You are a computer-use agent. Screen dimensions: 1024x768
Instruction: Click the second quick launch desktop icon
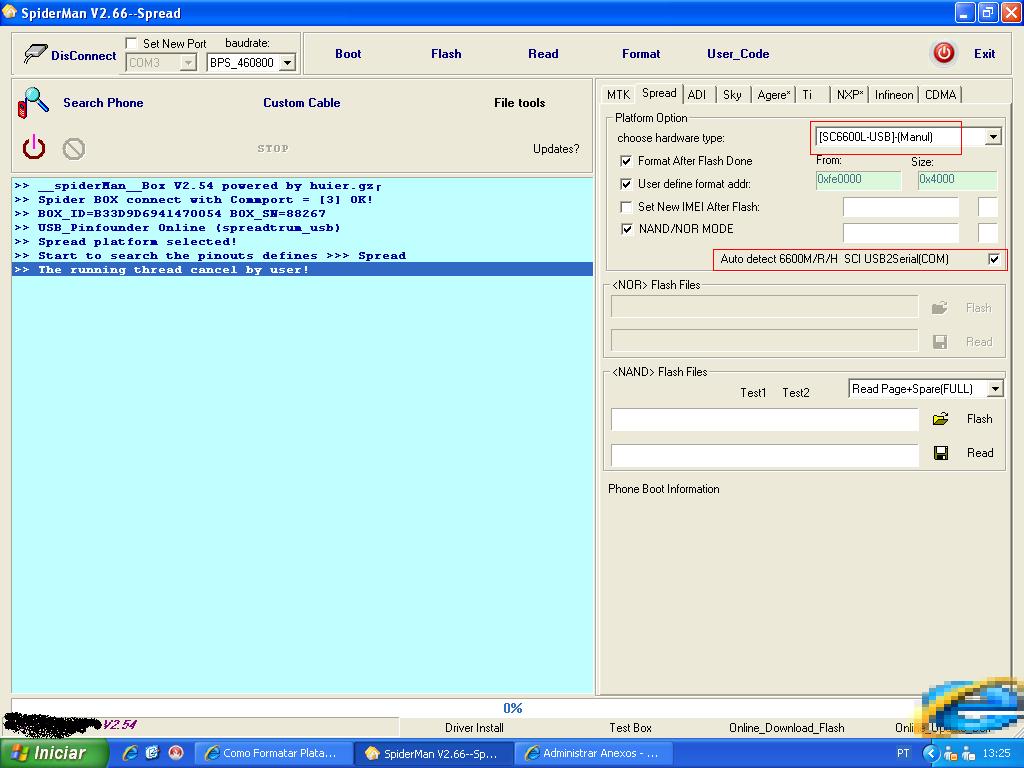pyautogui.click(x=153, y=753)
